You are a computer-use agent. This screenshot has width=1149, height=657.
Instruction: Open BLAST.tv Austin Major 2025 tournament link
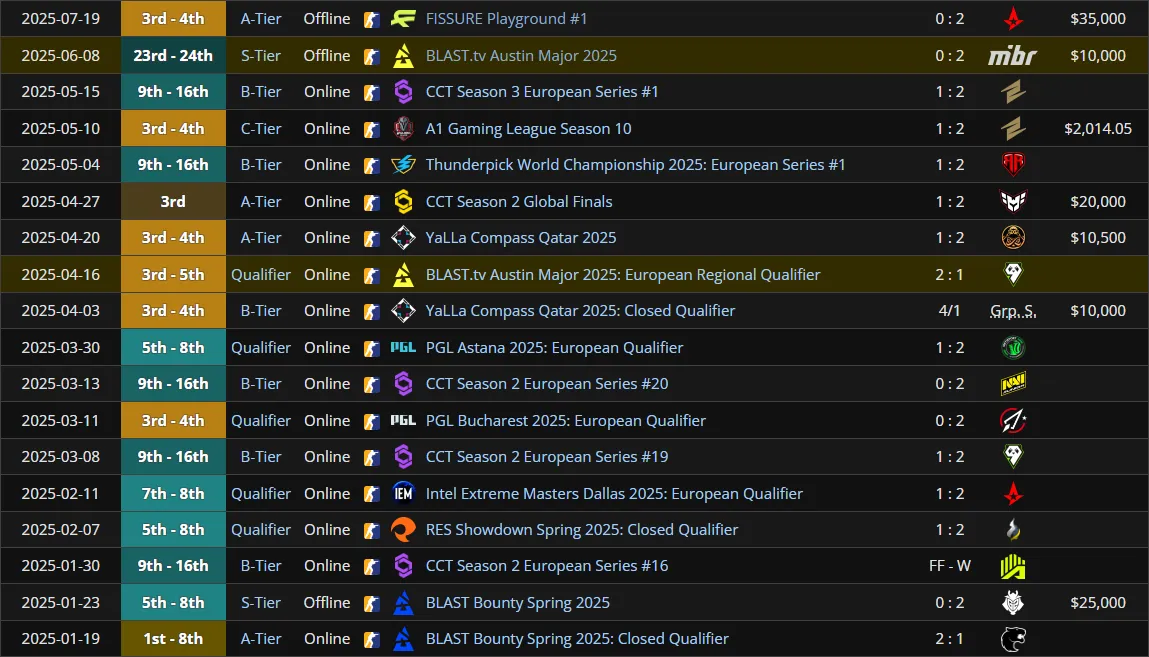pyautogui.click(x=521, y=56)
